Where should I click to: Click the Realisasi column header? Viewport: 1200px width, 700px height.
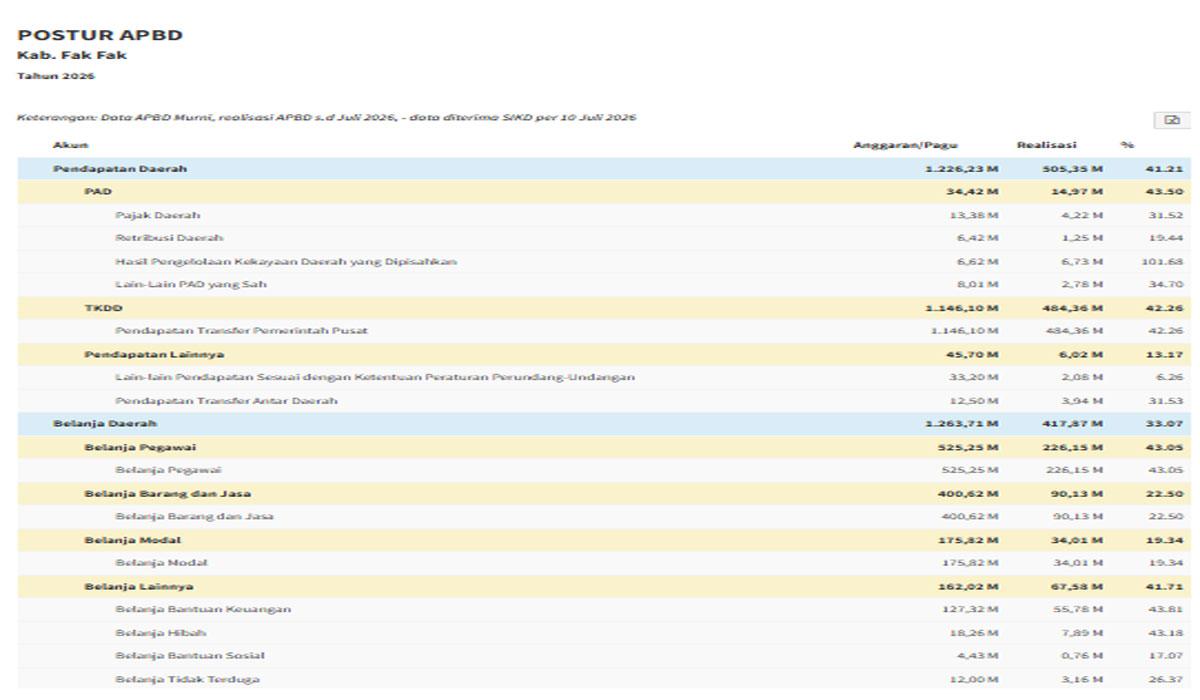(x=1047, y=146)
